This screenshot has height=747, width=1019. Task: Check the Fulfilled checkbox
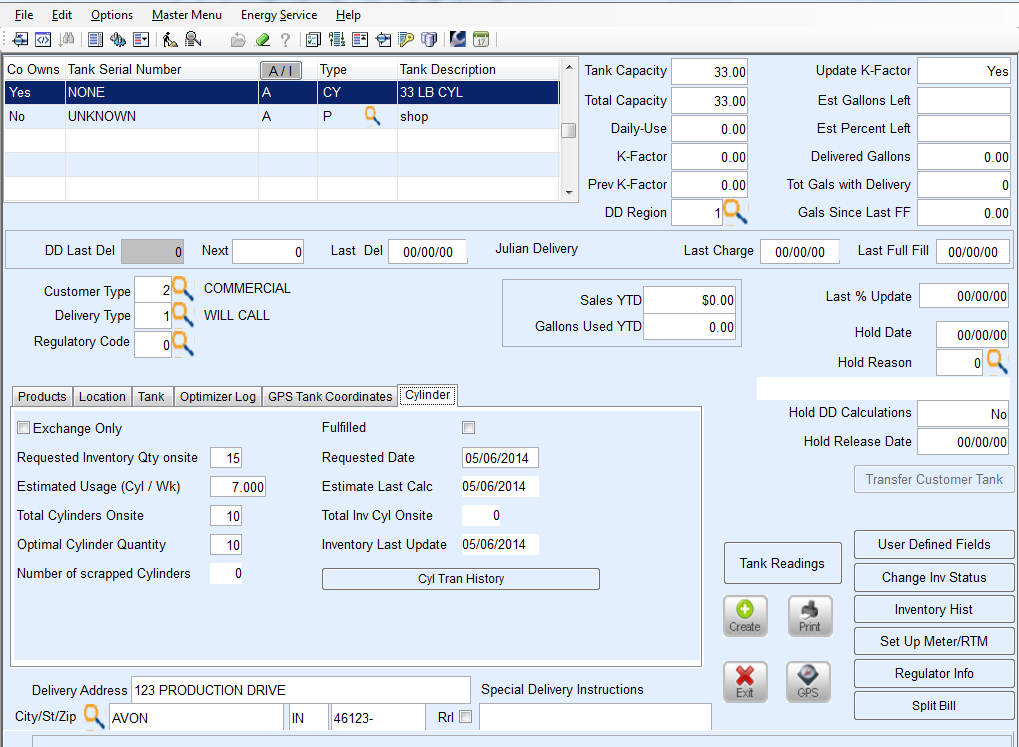pyautogui.click(x=468, y=428)
